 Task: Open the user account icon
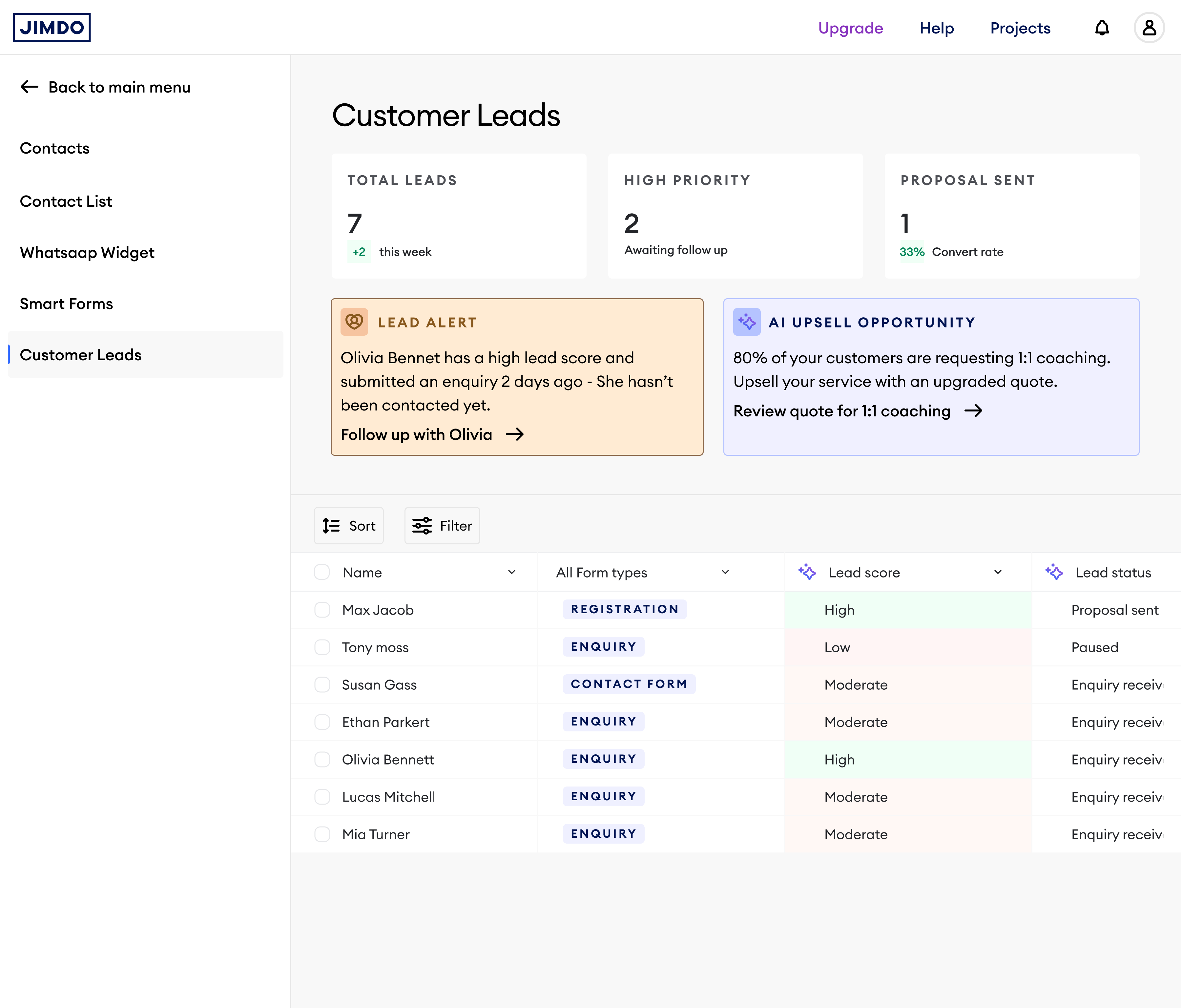[x=1150, y=27]
